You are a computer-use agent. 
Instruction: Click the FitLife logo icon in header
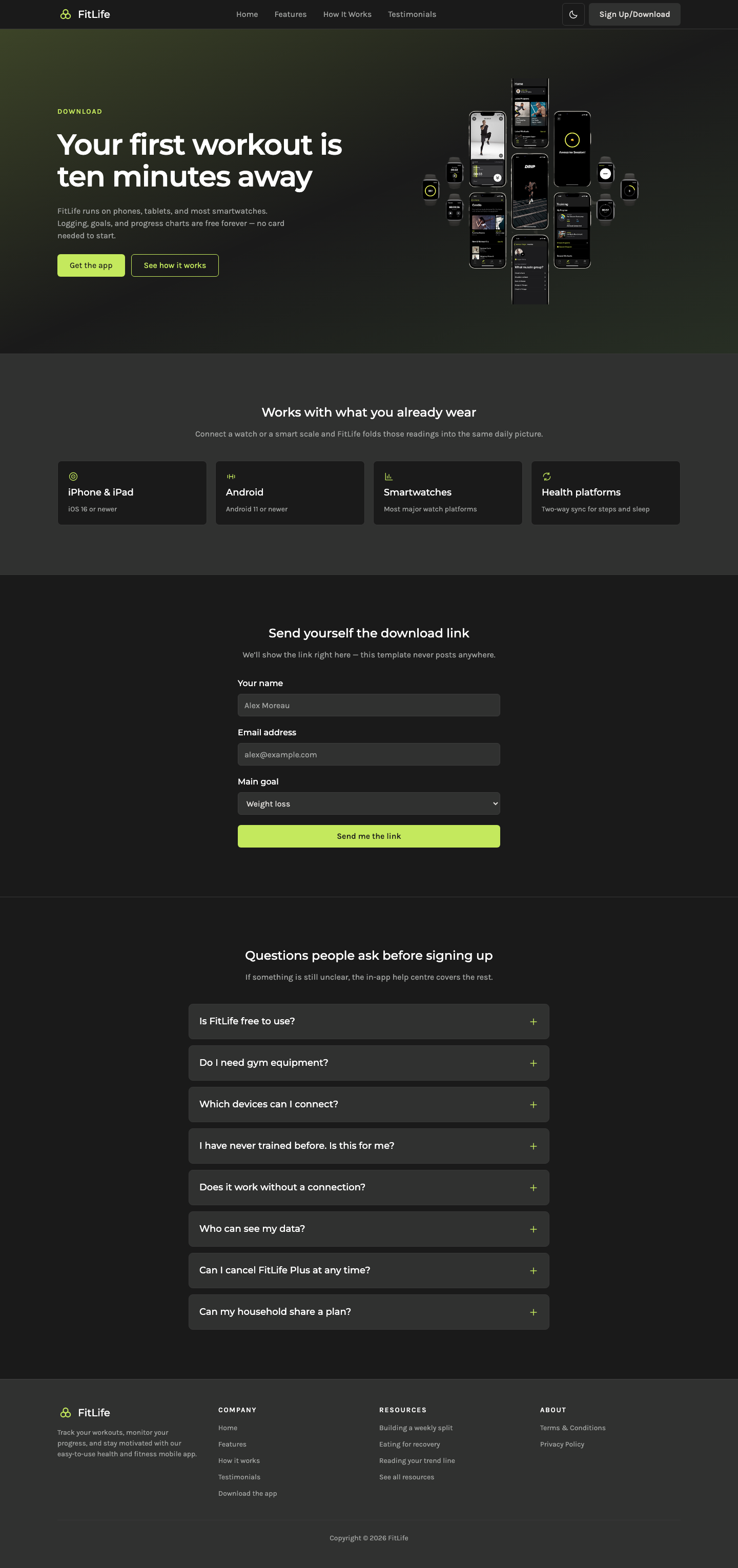65,14
